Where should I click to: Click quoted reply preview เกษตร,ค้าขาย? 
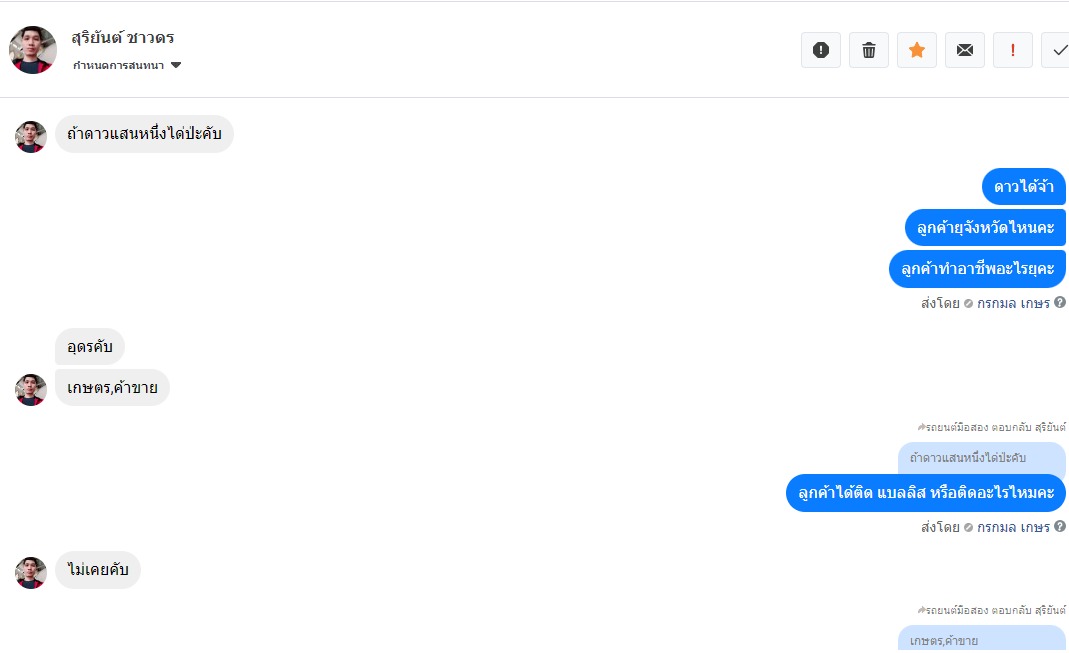pyautogui.click(x=967, y=640)
